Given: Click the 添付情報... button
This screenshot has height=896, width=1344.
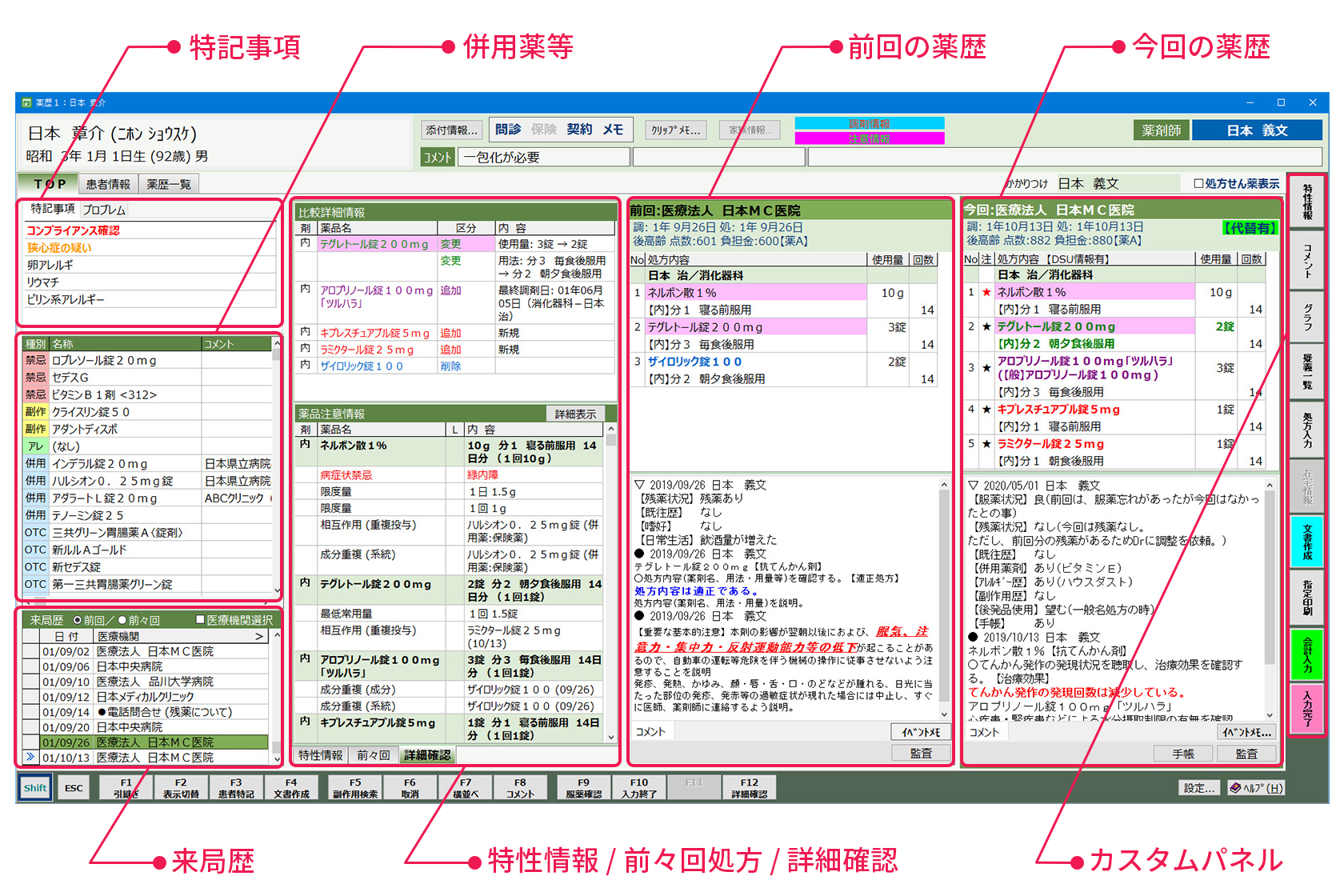Looking at the screenshot, I should tap(452, 130).
